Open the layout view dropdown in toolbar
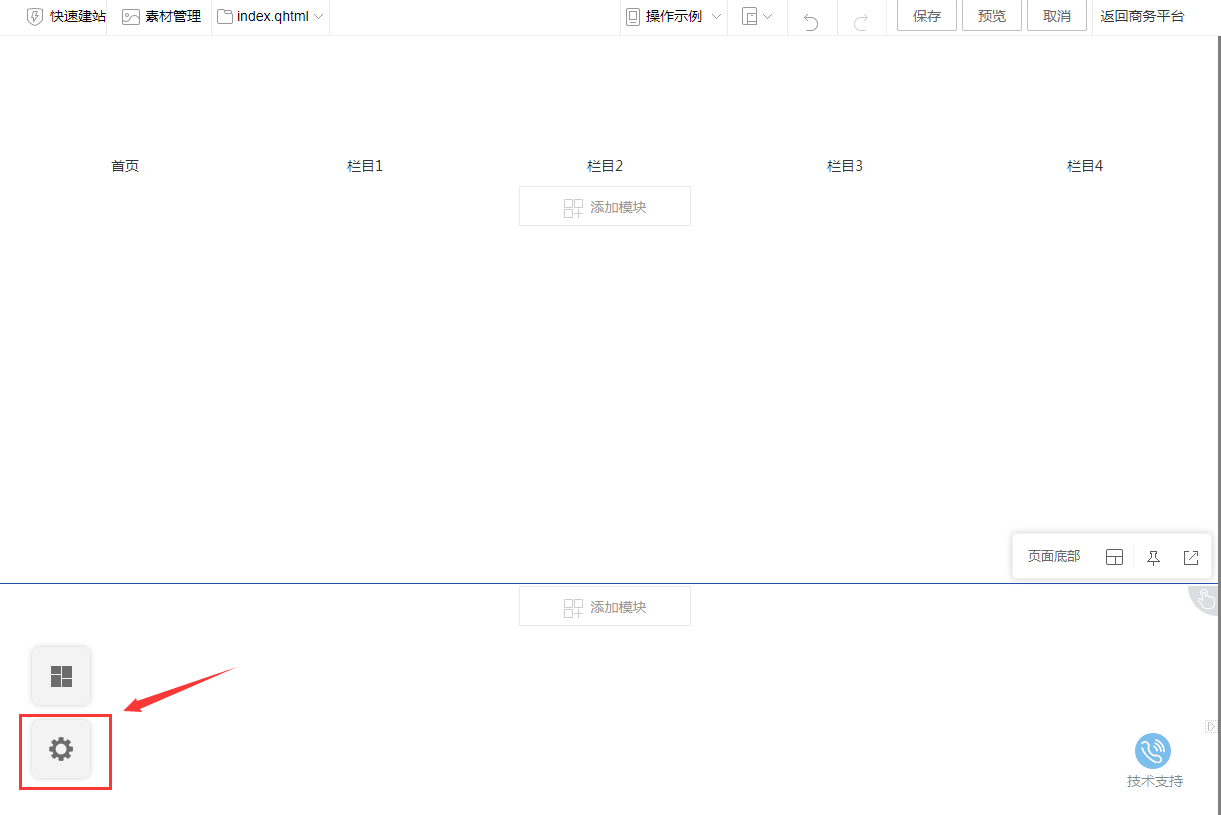Image resolution: width=1221 pixels, height=815 pixels. (757, 17)
